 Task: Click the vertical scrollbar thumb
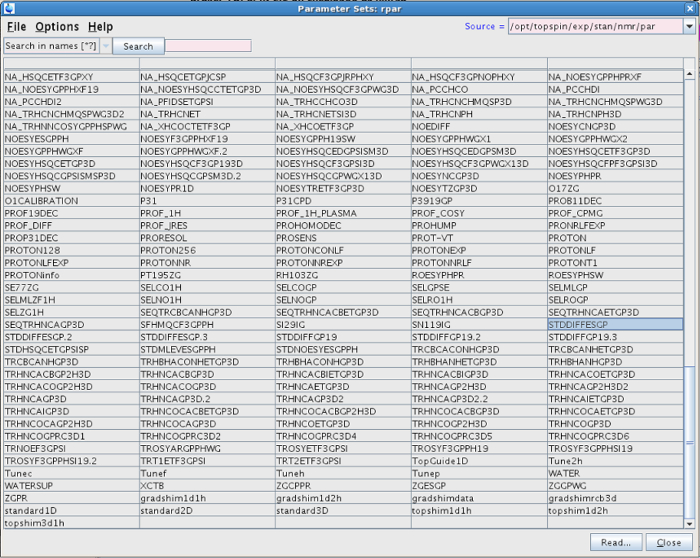(689, 442)
